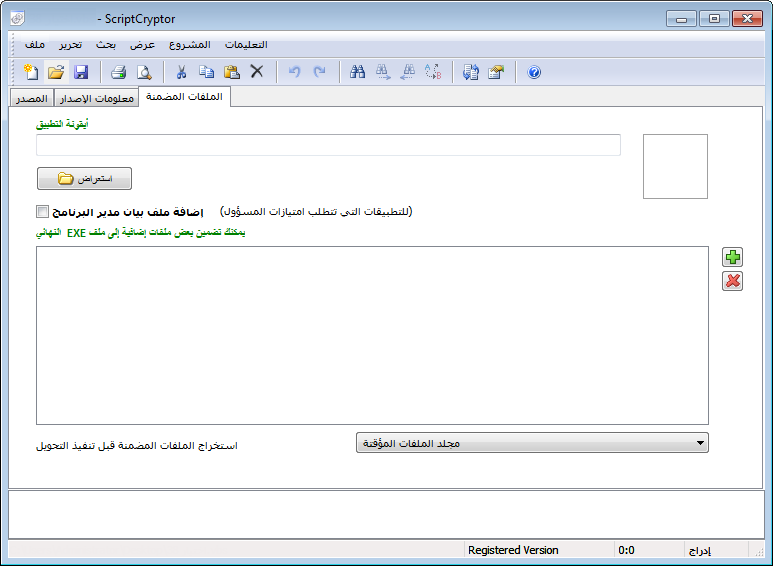Open Print Preview from toolbar
The image size is (773, 566).
144,72
